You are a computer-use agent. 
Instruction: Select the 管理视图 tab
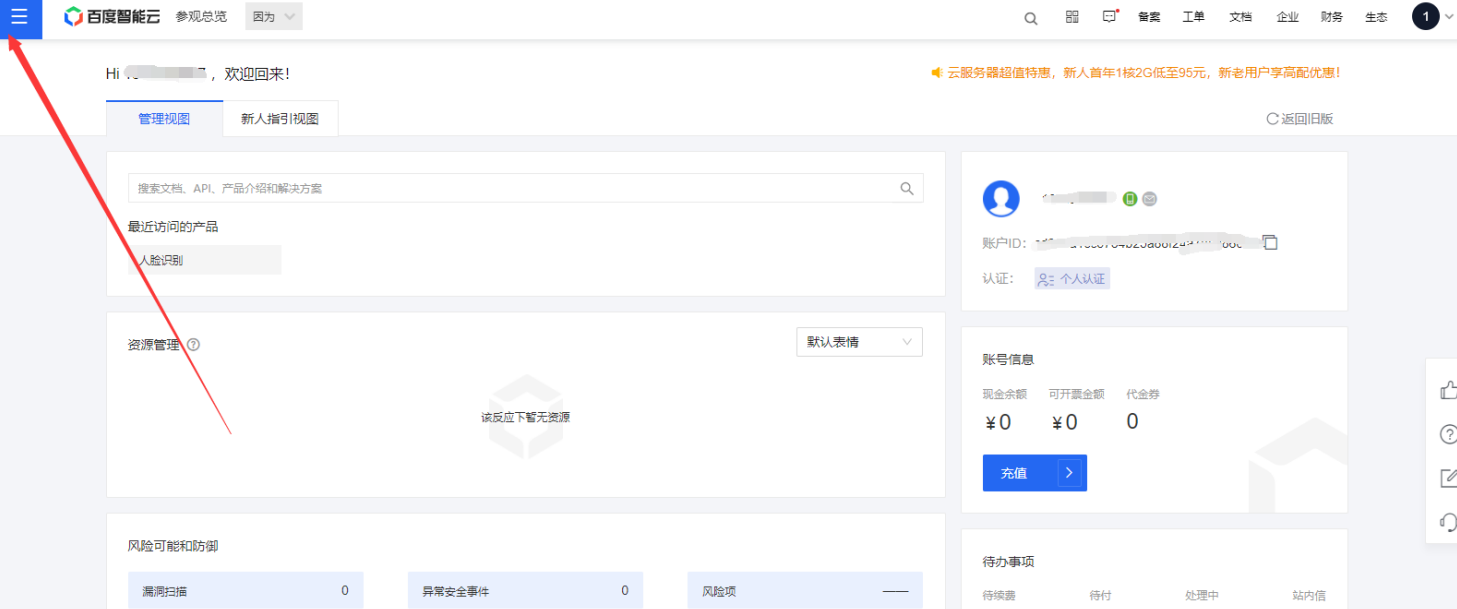pos(164,118)
